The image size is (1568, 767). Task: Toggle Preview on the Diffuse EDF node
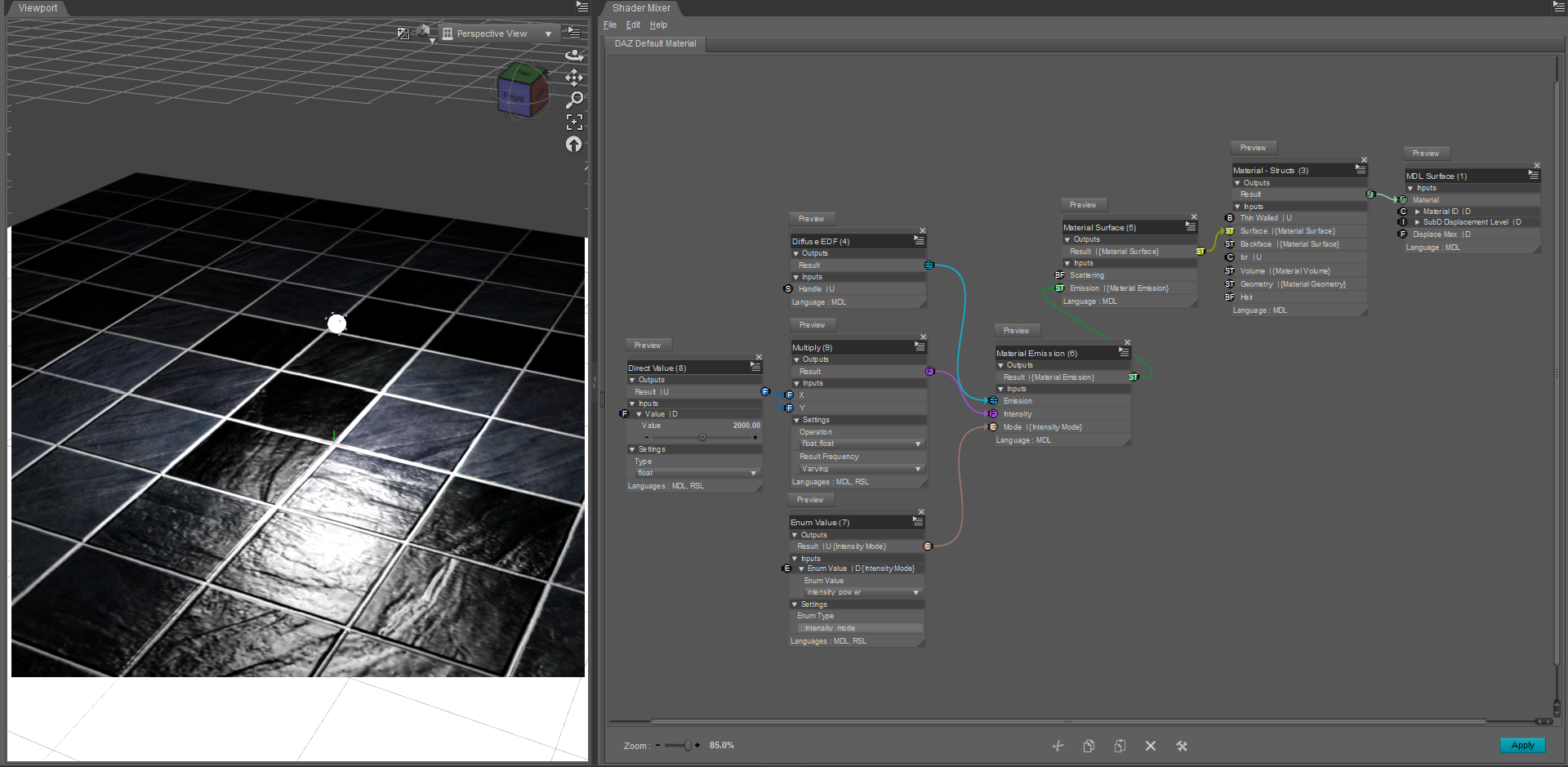(x=811, y=219)
